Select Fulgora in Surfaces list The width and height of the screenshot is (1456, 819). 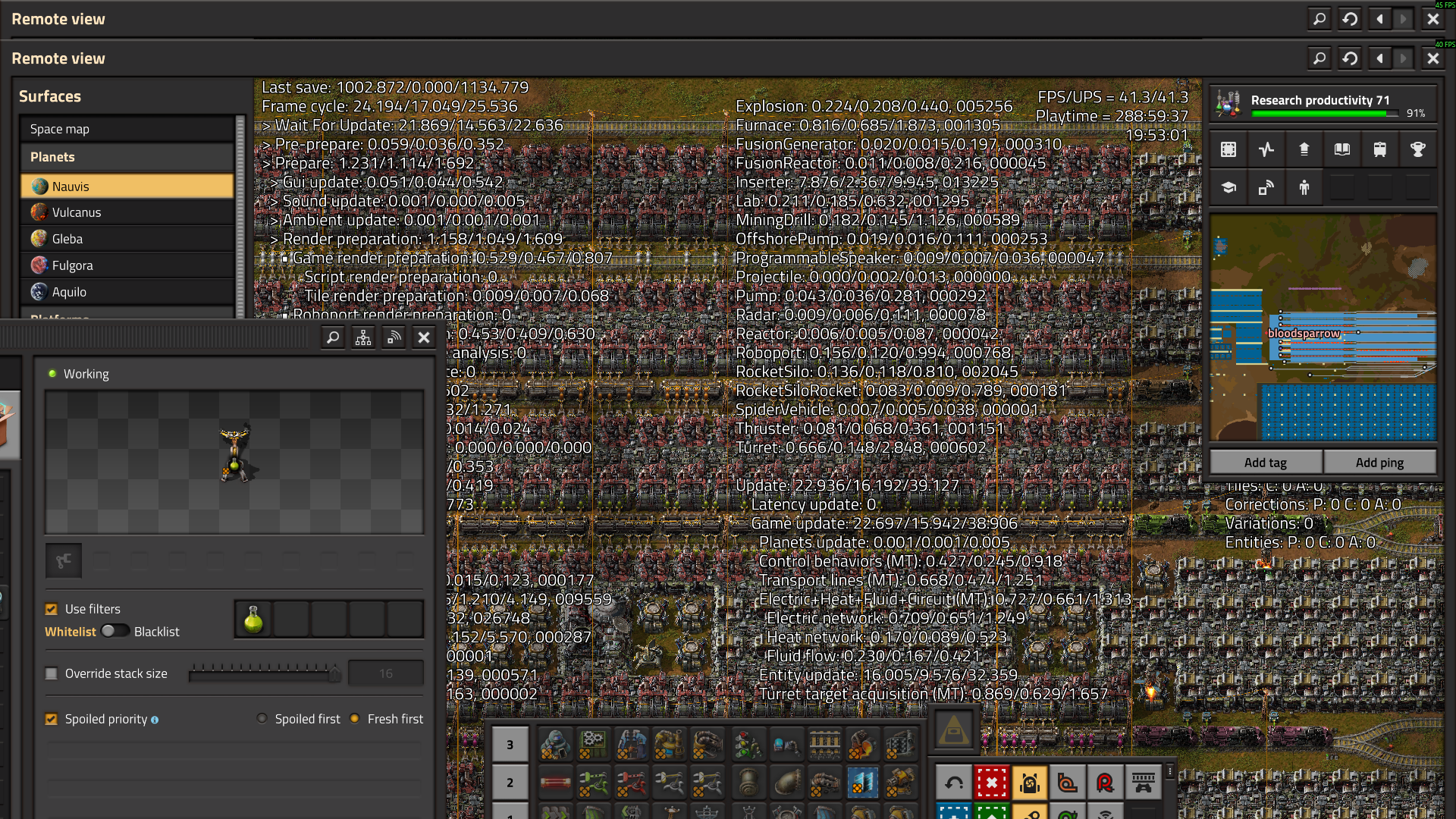coord(127,265)
